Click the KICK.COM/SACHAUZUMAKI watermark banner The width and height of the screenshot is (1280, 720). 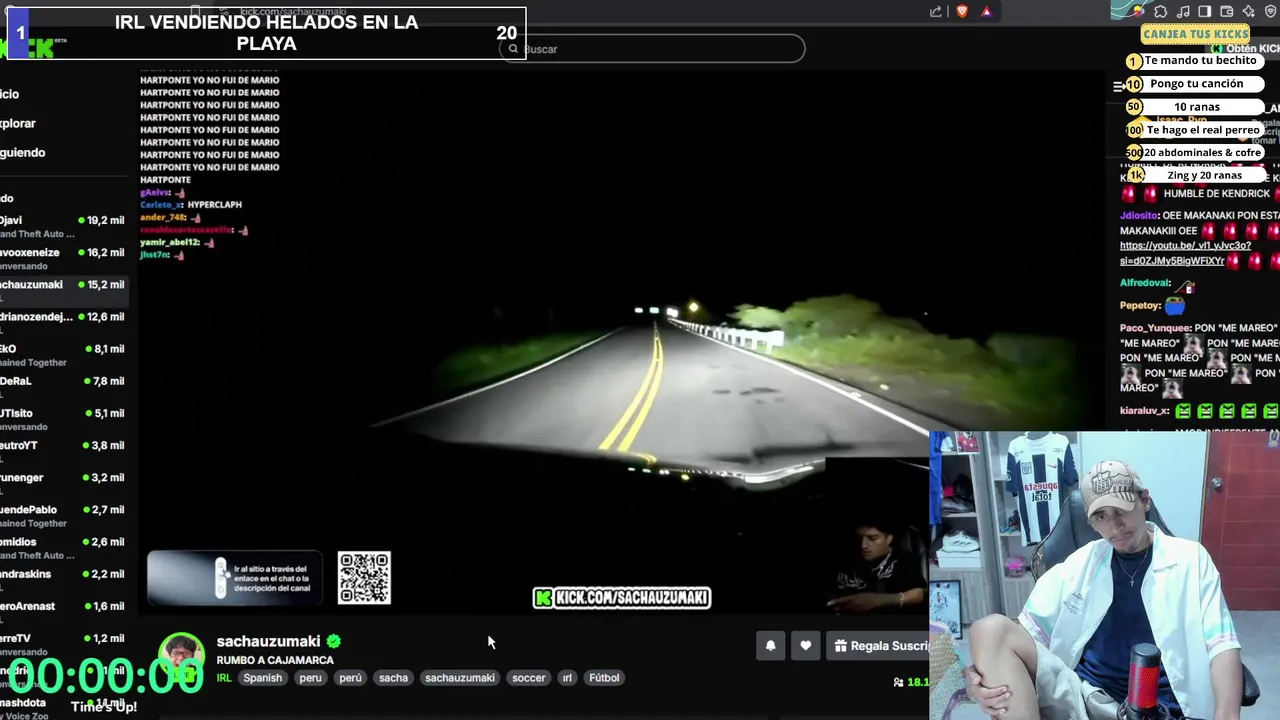coord(622,598)
